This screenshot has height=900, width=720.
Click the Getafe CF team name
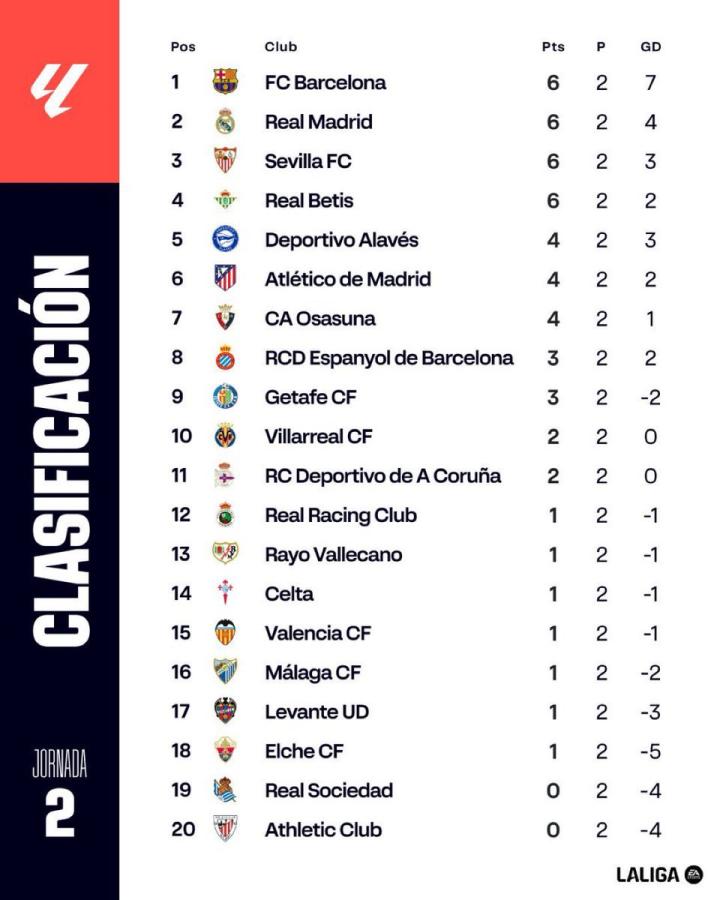click(311, 397)
